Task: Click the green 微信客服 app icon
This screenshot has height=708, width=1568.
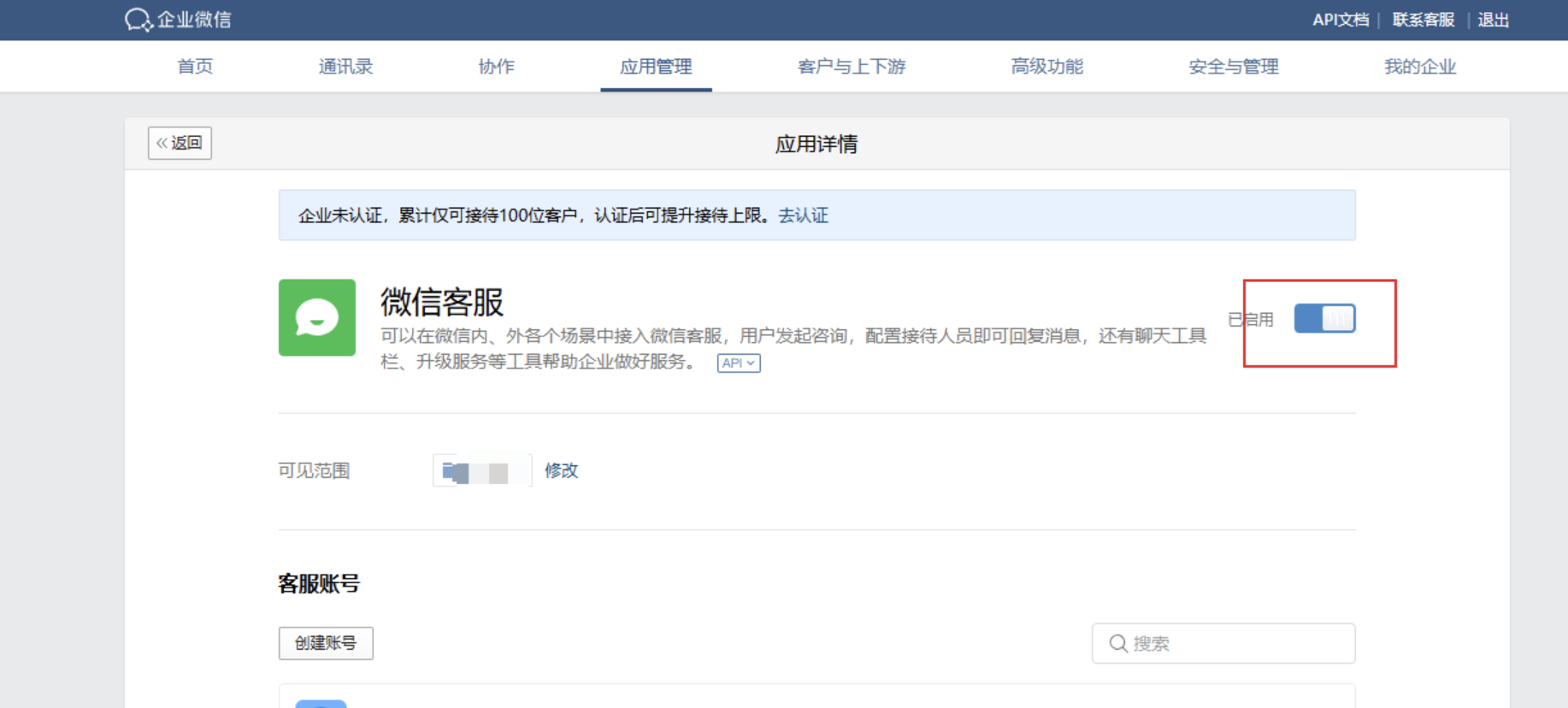Action: [317, 317]
